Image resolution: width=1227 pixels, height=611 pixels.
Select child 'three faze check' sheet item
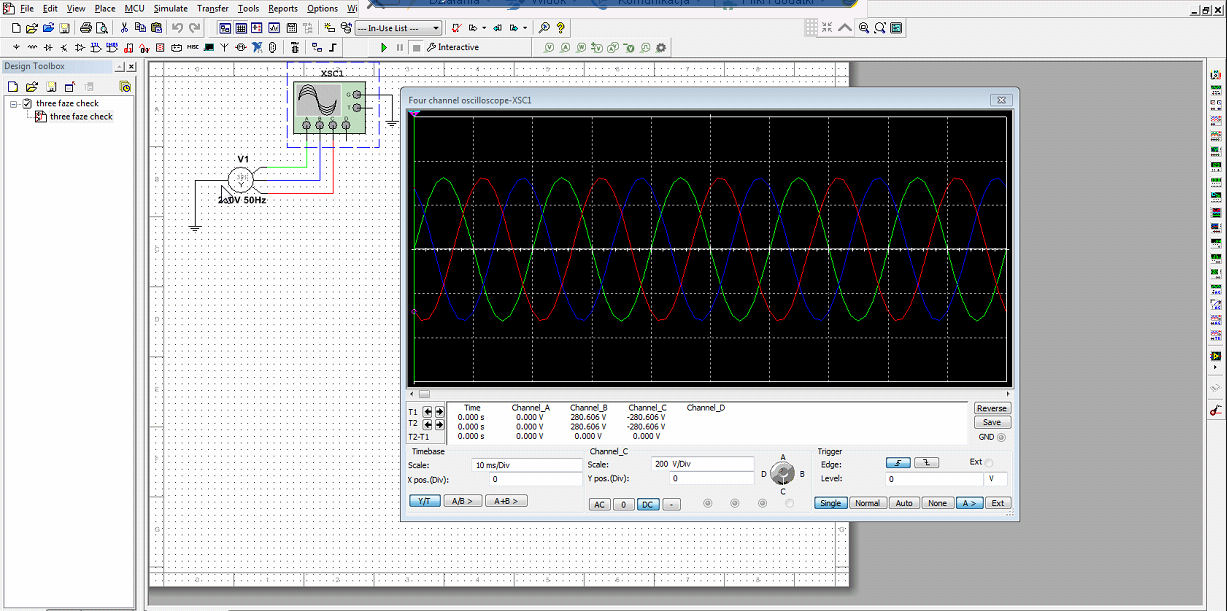click(x=81, y=117)
